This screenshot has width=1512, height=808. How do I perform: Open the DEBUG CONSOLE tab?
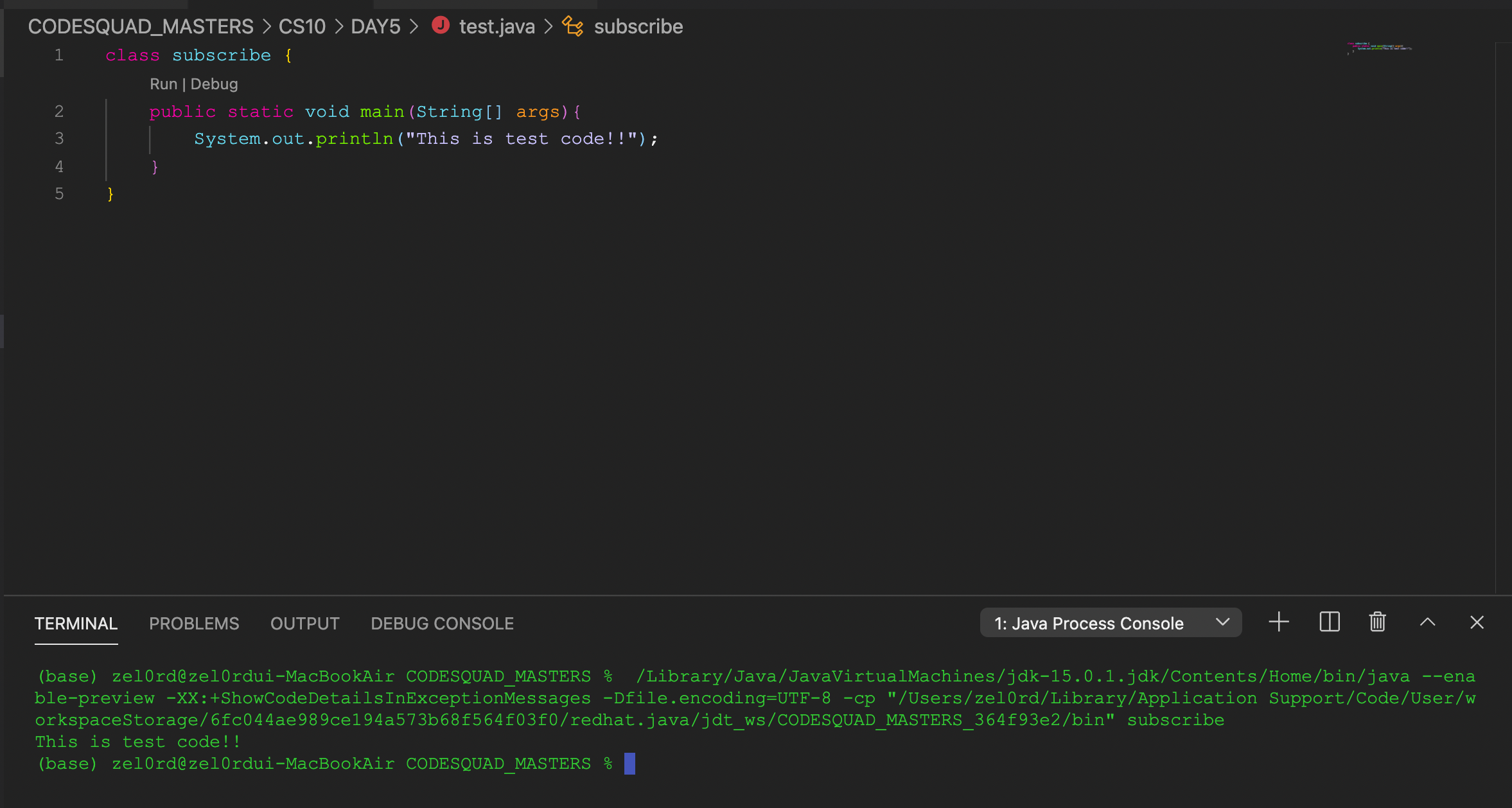(x=442, y=624)
